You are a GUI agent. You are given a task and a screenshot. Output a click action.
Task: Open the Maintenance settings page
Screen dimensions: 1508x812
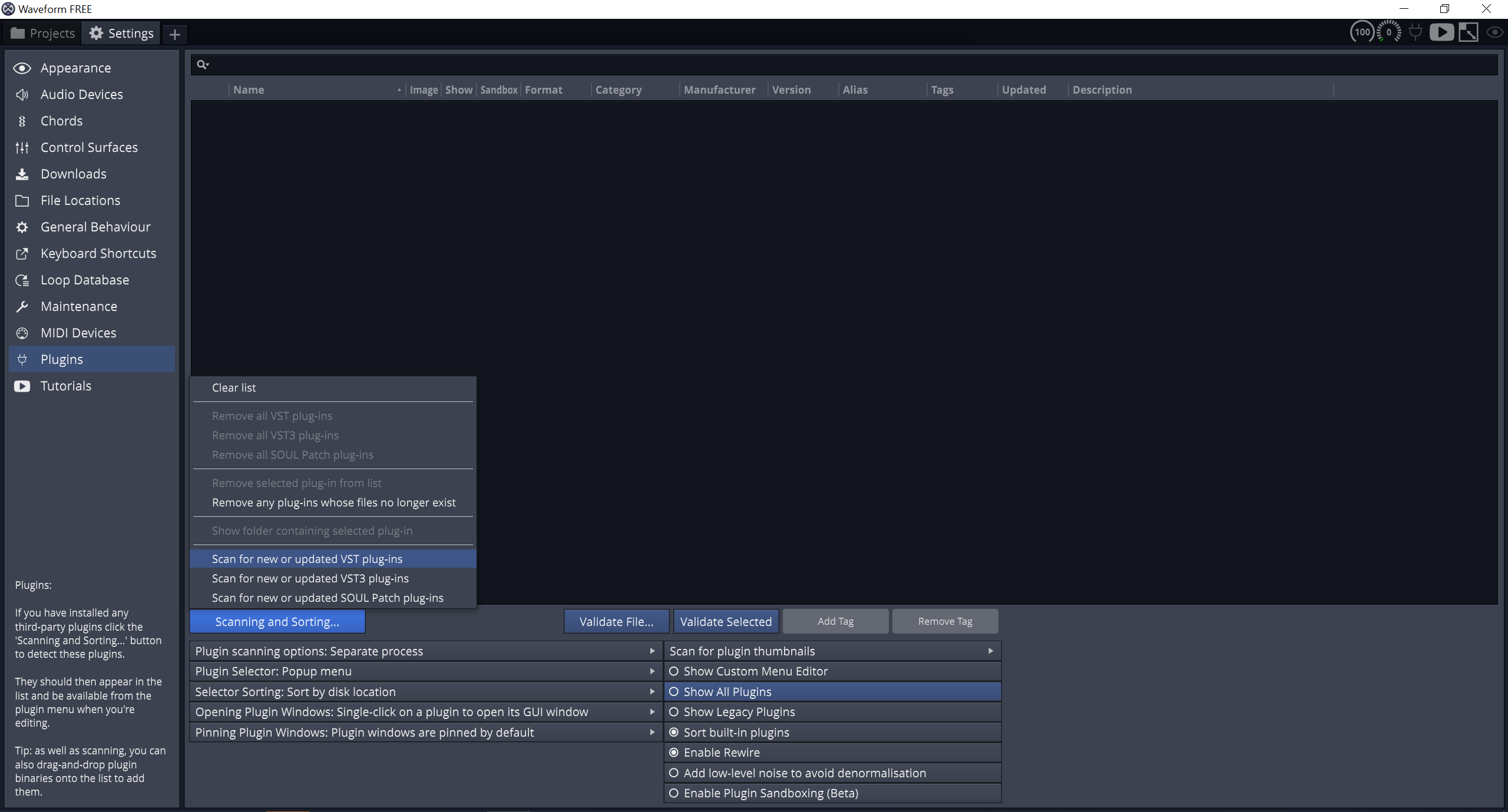tap(92, 307)
